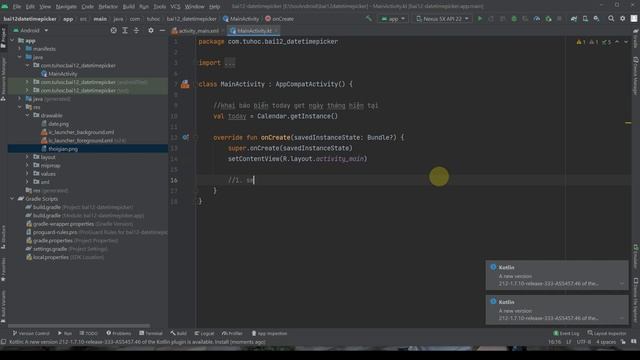Viewport: 640px width, 360px height.
Task: Open Search Everywhere magnifier icon
Action: click(x=611, y=19)
